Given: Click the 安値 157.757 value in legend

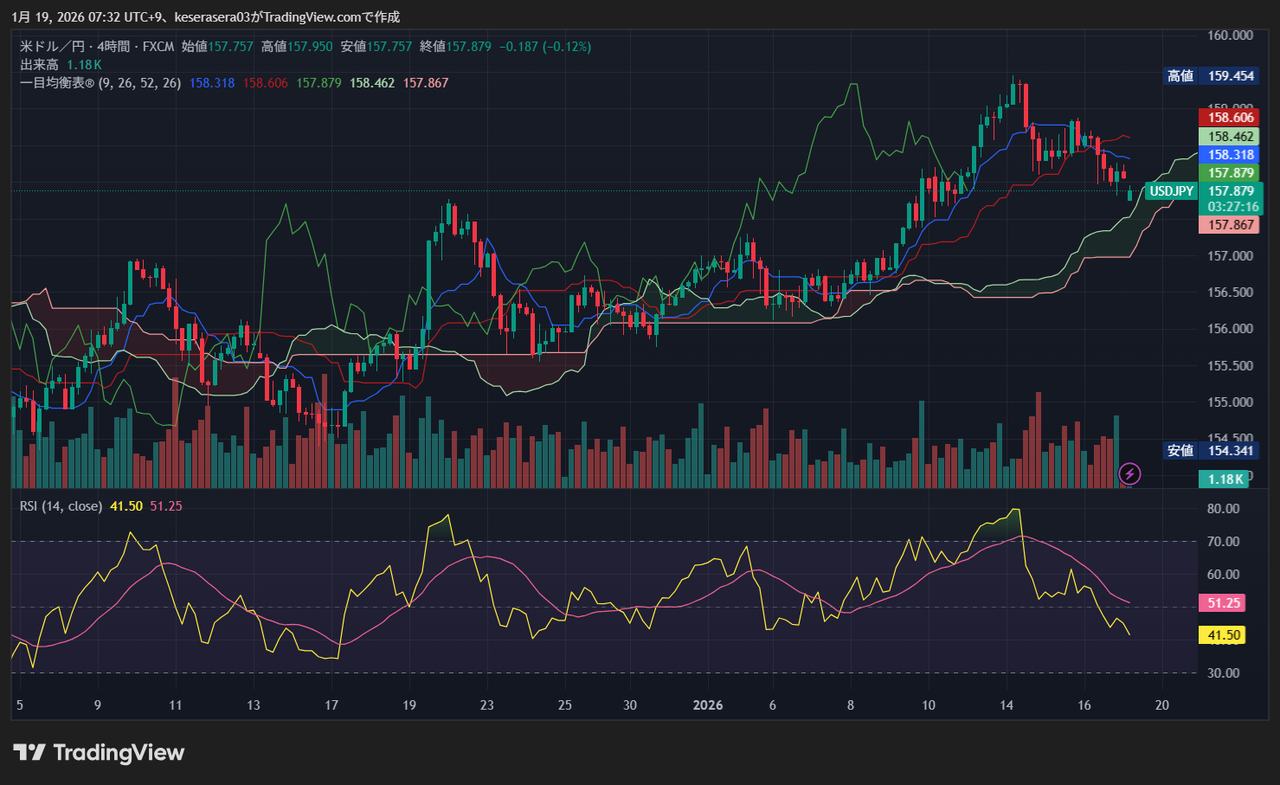Looking at the screenshot, I should [x=377, y=47].
